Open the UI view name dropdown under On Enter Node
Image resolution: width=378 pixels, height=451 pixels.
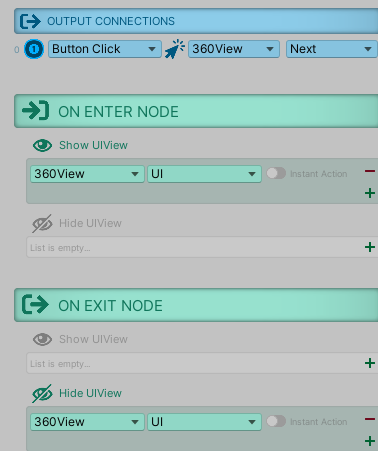point(204,174)
